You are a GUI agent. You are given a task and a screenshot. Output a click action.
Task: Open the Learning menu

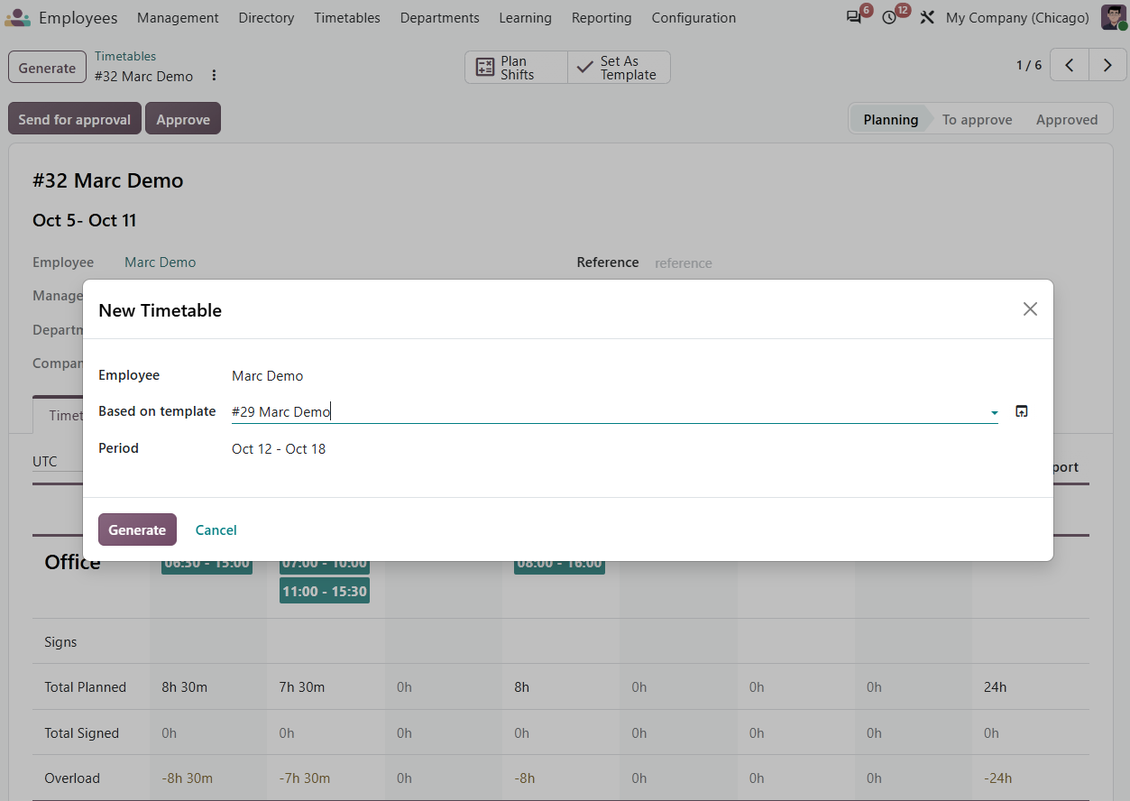[525, 18]
